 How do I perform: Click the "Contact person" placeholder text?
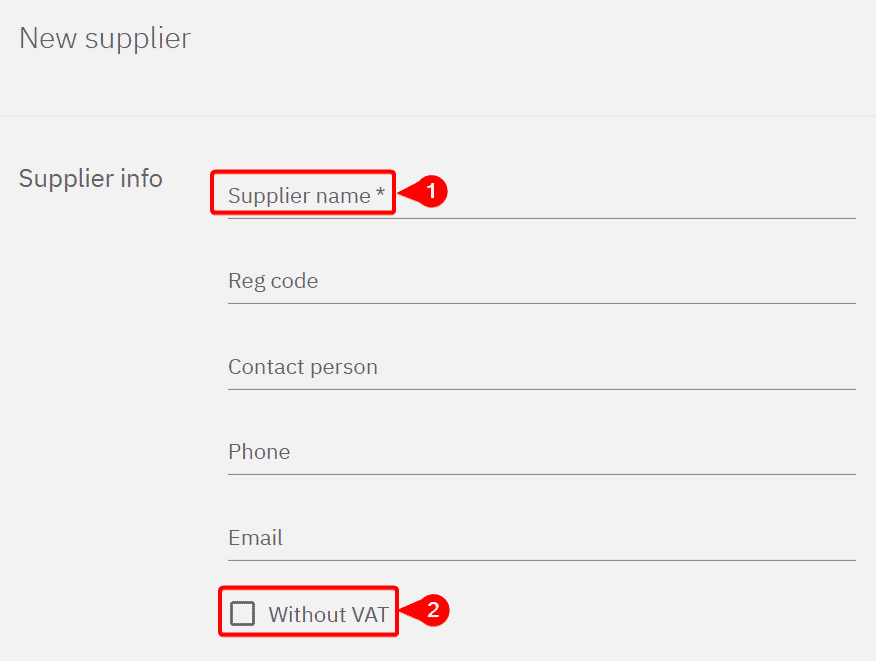click(x=303, y=367)
